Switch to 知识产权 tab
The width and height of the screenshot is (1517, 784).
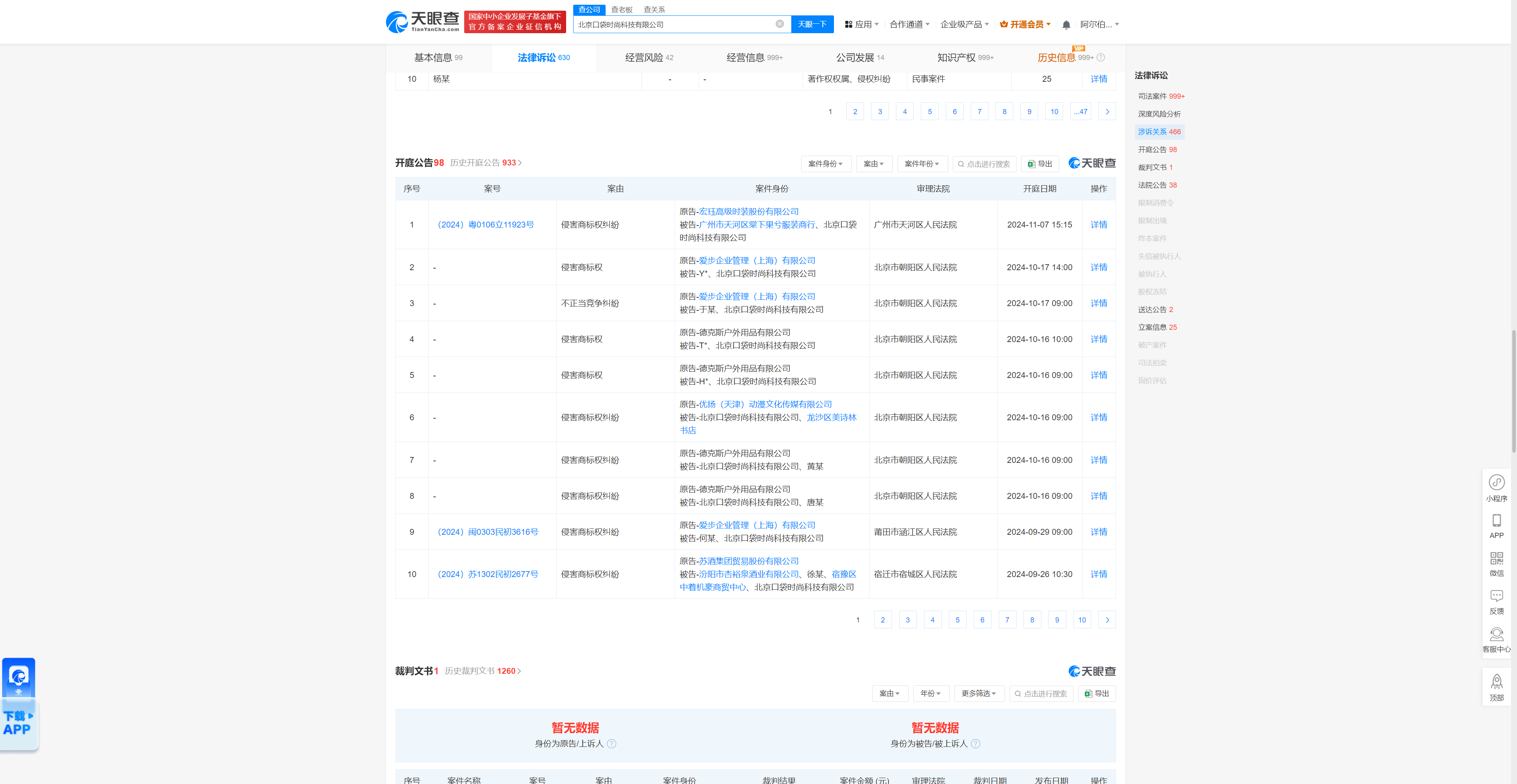coord(965,57)
